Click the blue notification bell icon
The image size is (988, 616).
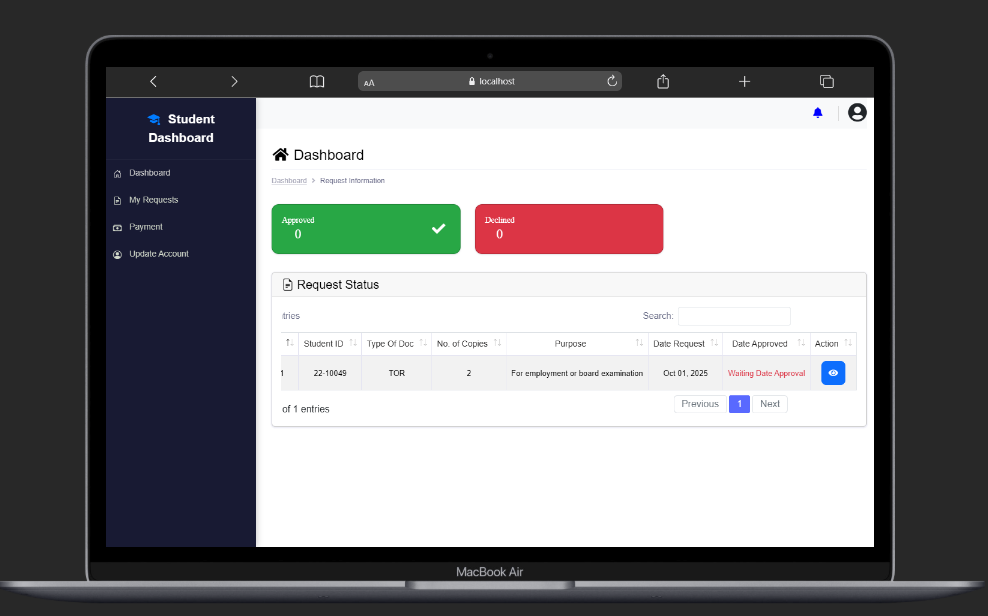[817, 113]
